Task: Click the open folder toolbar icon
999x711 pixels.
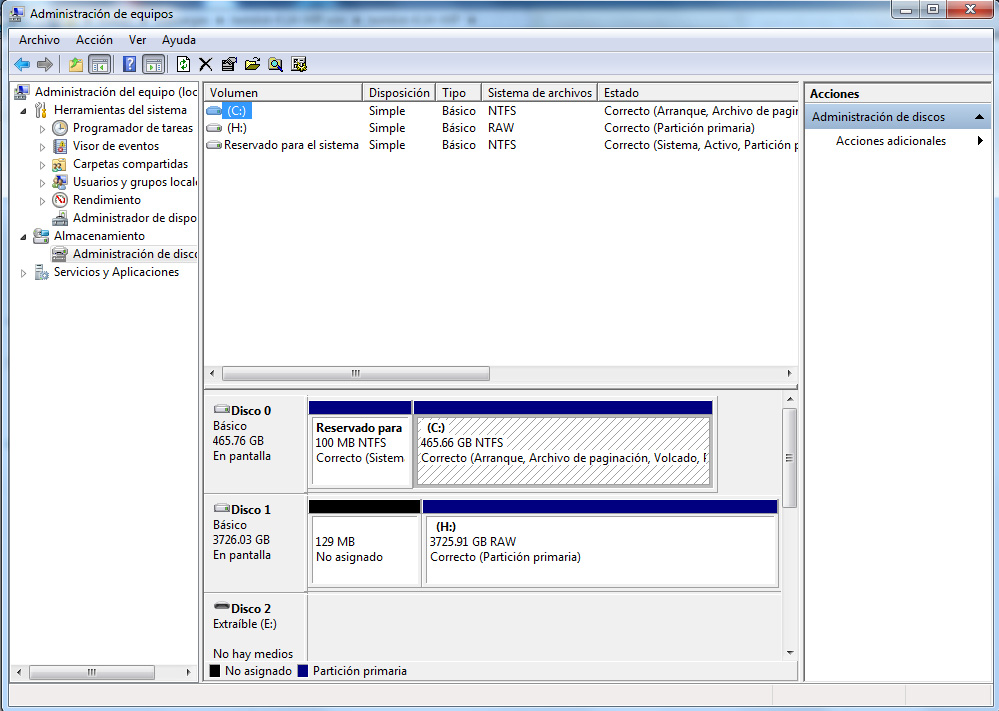Action: click(x=252, y=64)
